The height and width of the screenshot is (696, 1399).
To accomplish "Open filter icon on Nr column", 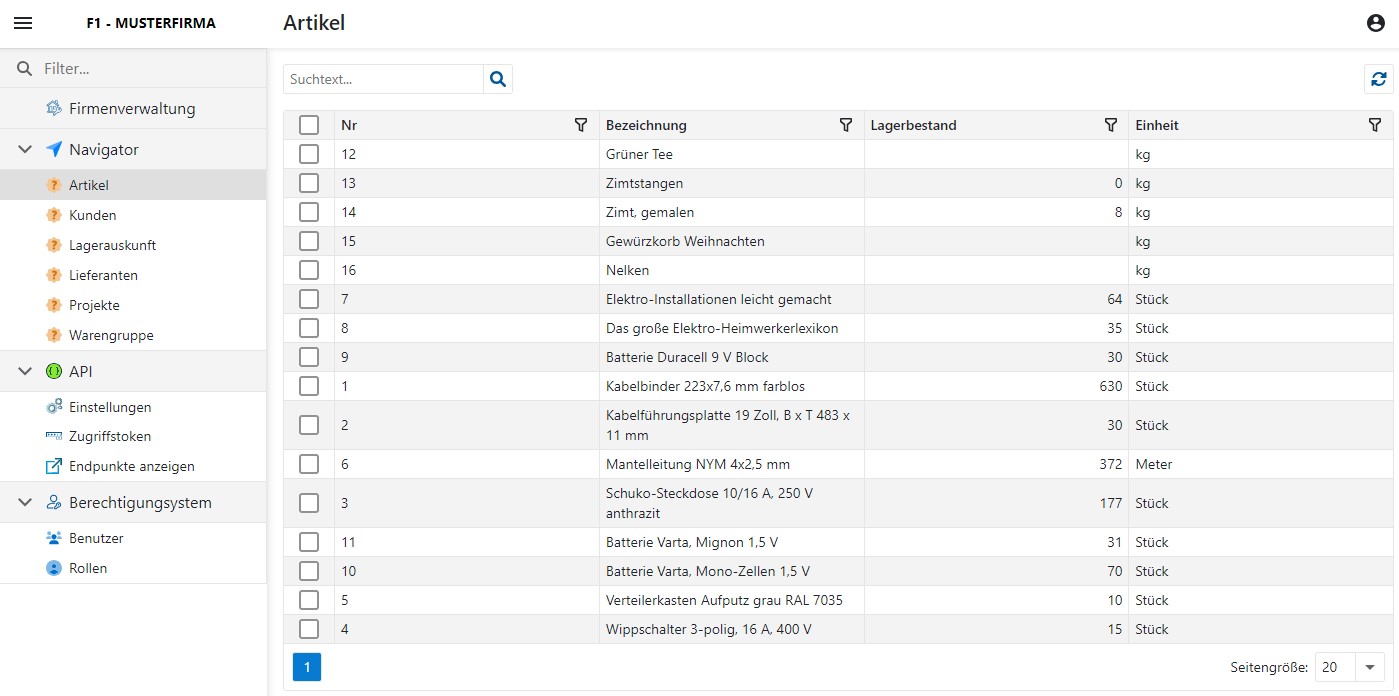I will click(x=581, y=125).
